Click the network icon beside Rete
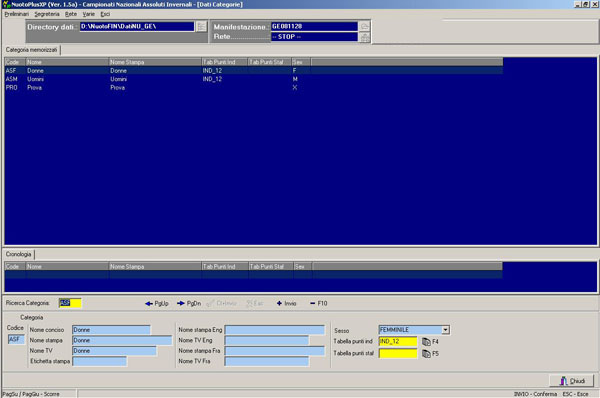600x398 pixels. pos(365,37)
